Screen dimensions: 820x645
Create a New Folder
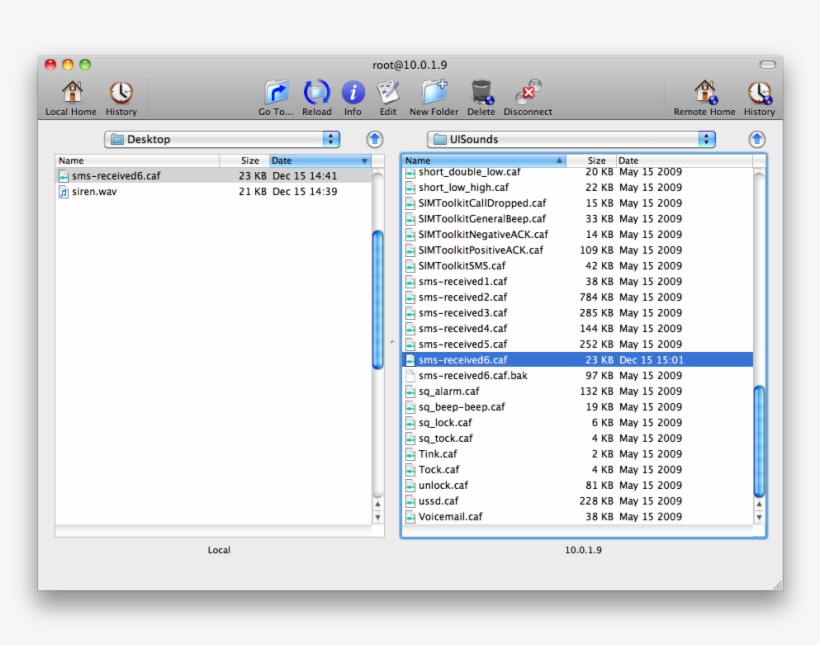(x=434, y=93)
